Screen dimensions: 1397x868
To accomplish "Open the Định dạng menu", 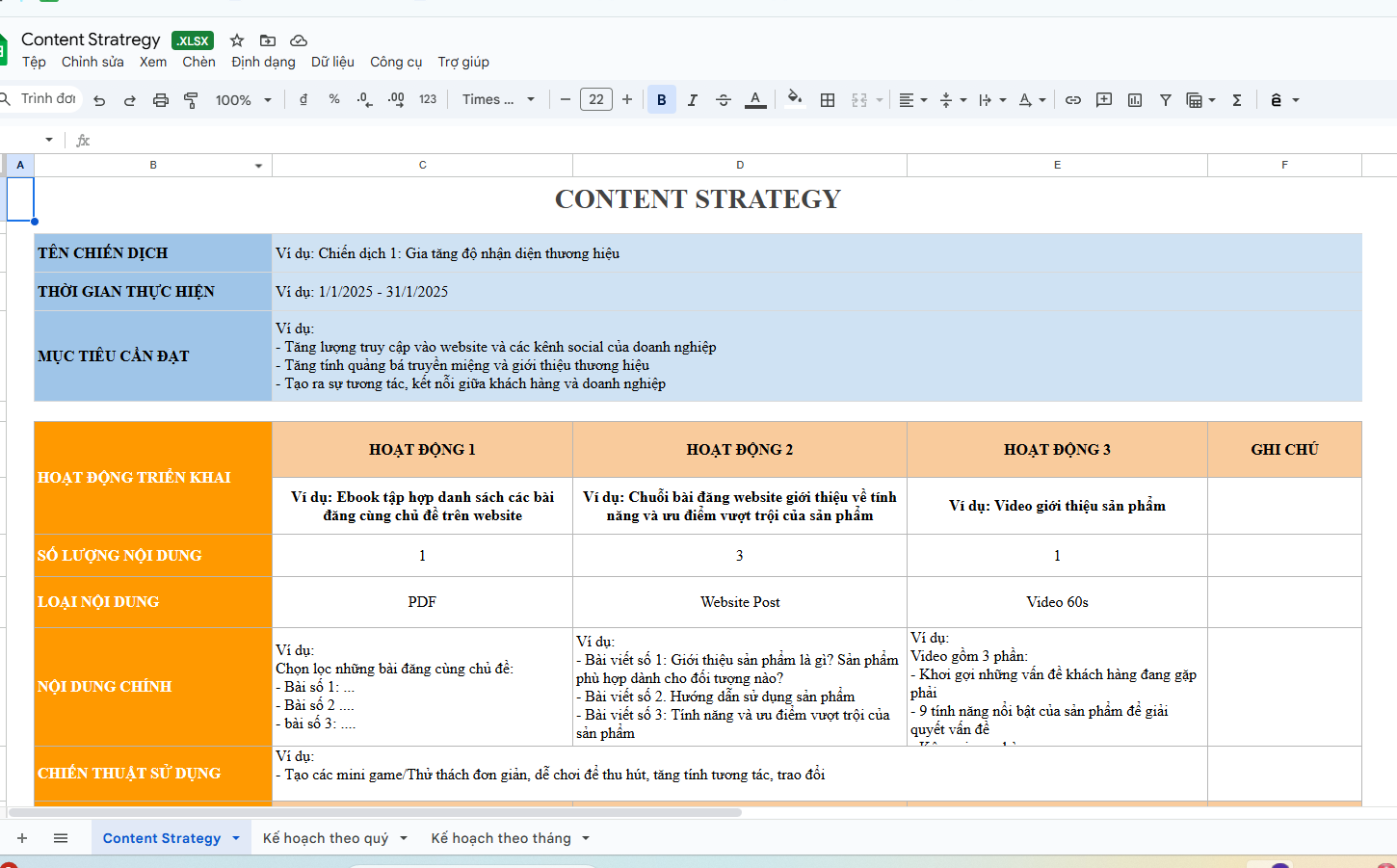I will 263,62.
